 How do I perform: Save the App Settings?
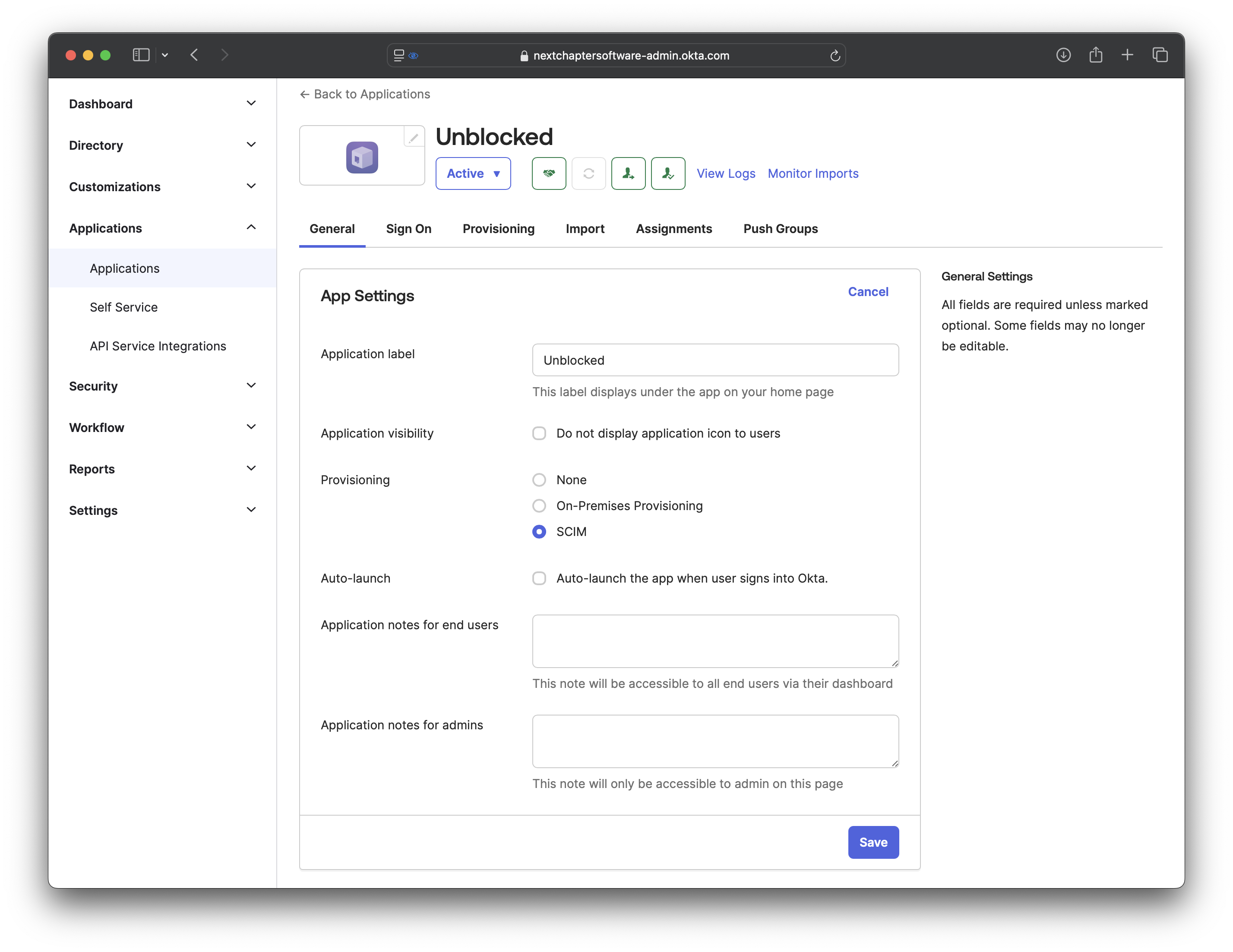click(873, 842)
